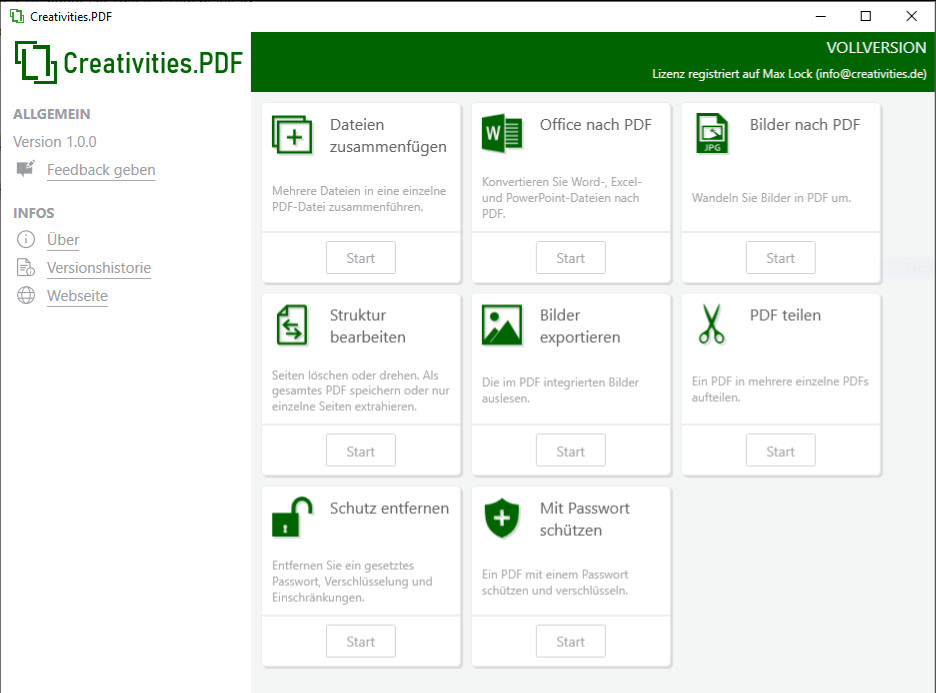Click the small app icon in title bar
The width and height of the screenshot is (936, 693).
click(17, 16)
